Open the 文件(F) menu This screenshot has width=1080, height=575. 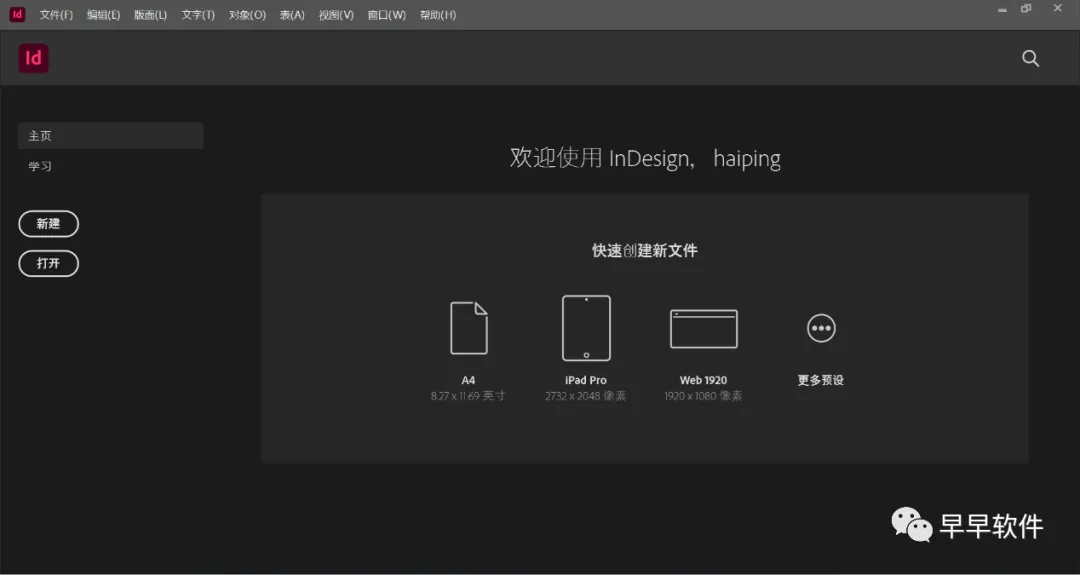click(56, 14)
